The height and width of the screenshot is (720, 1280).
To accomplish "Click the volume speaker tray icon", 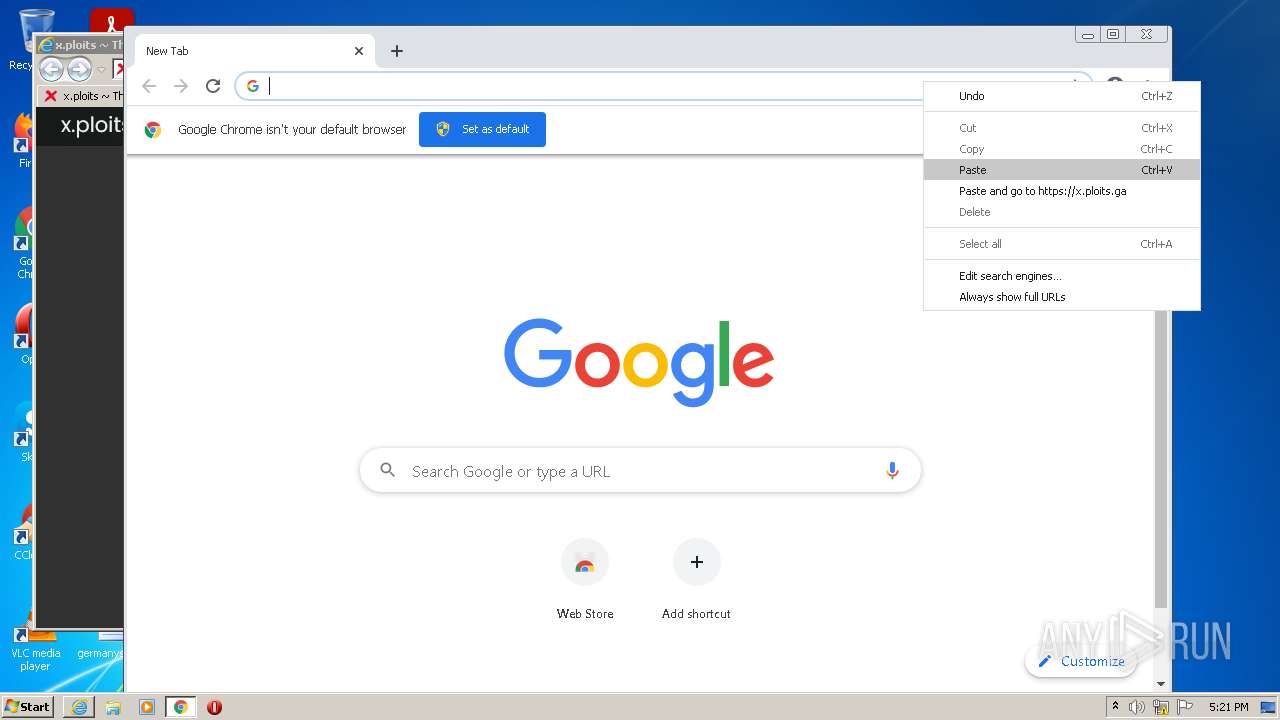I will 1137,707.
